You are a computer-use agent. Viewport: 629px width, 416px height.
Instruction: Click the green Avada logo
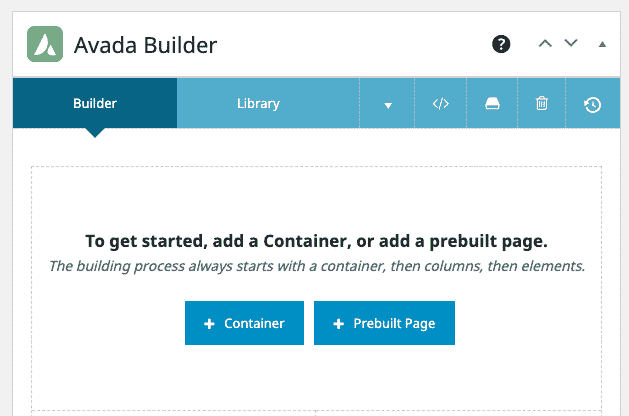[x=45, y=44]
